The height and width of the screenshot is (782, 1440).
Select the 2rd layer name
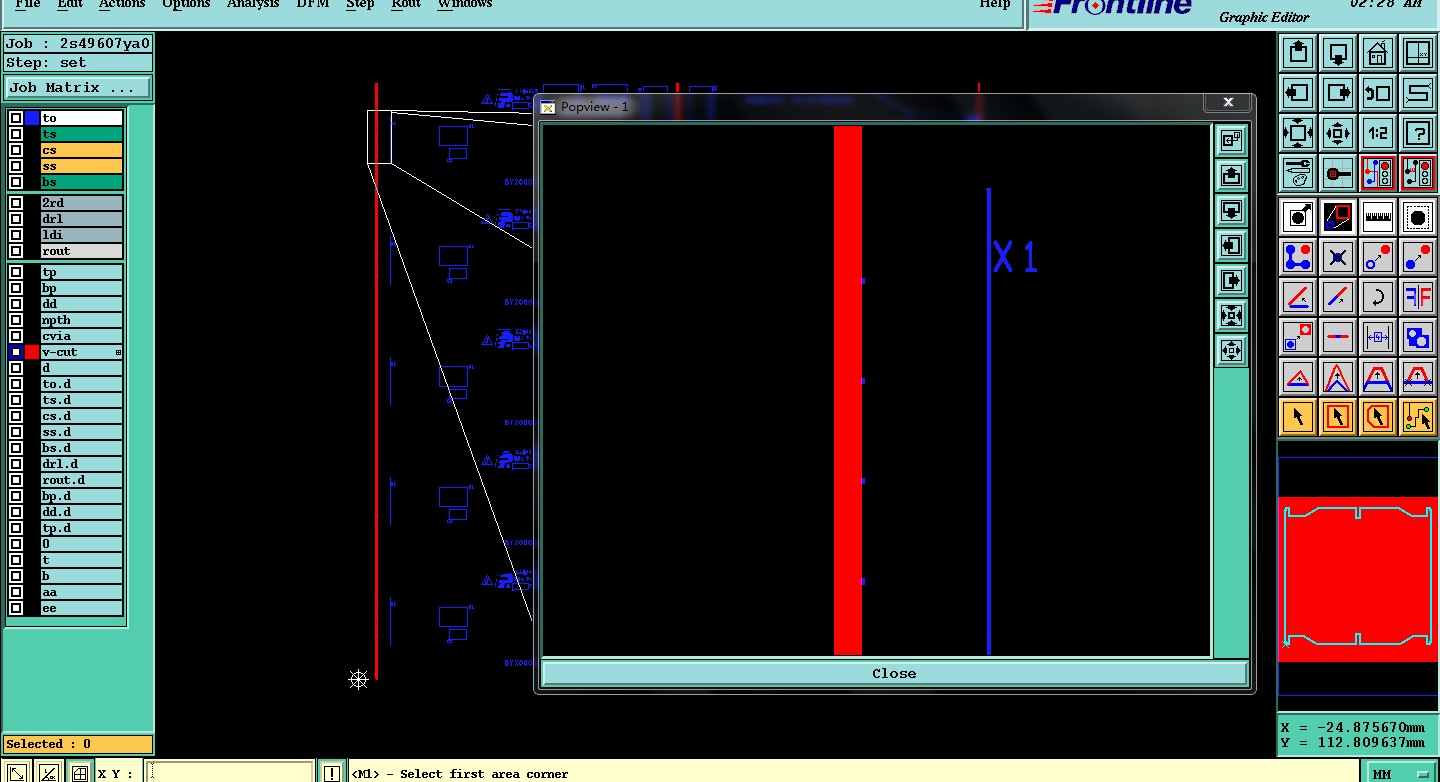(82, 203)
